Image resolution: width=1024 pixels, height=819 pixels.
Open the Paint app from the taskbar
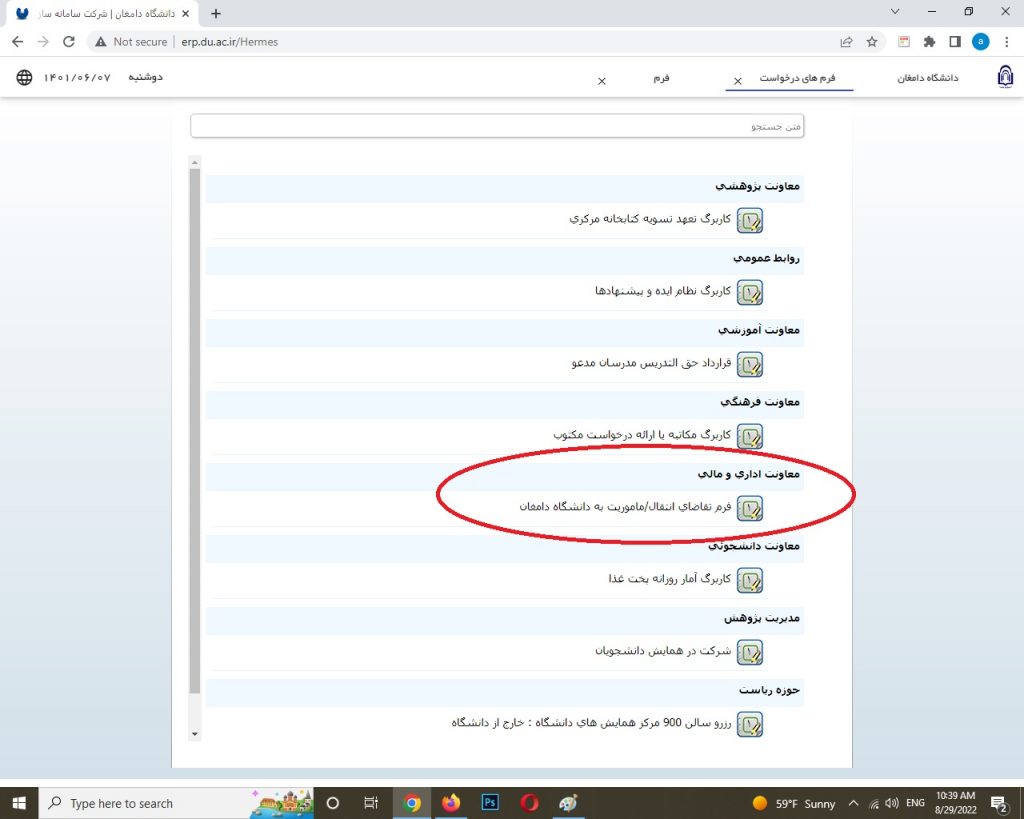click(568, 803)
